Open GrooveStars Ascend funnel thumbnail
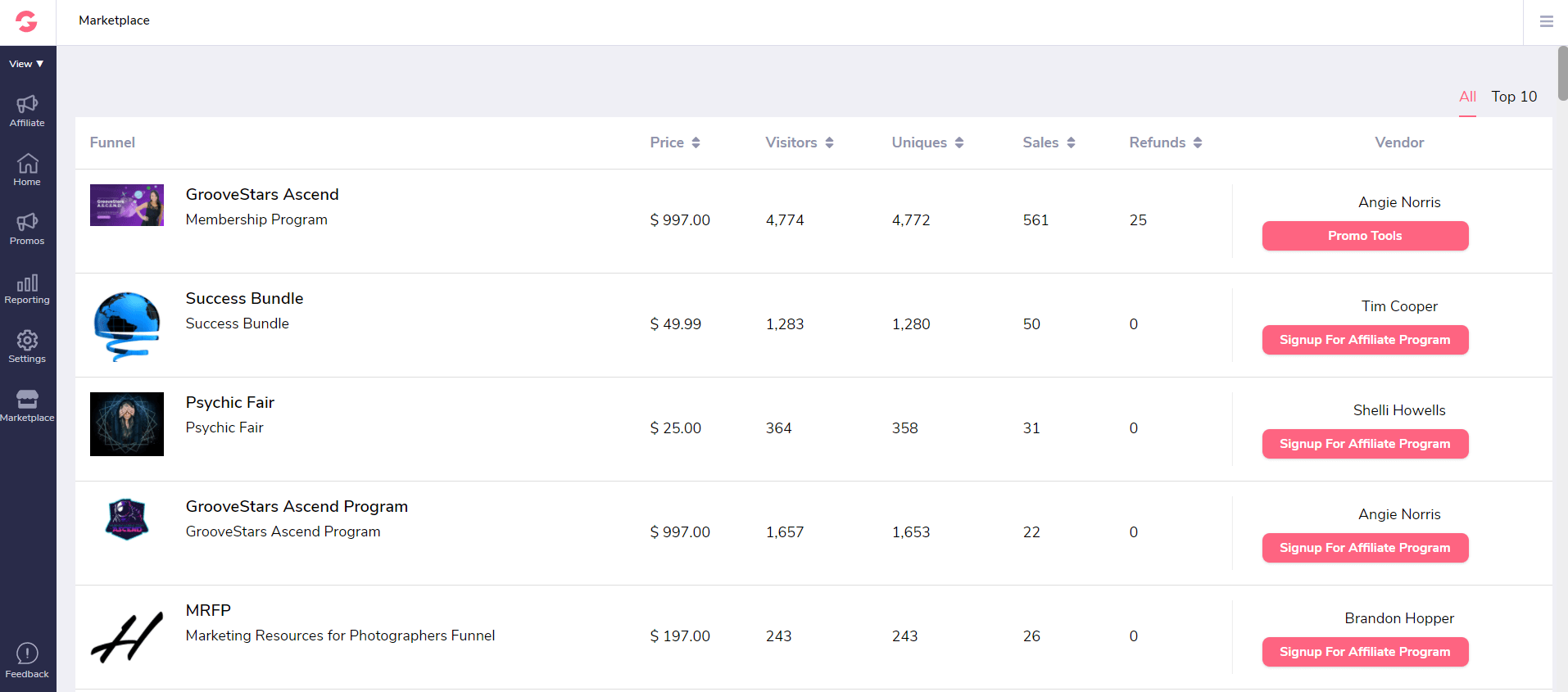This screenshot has width=1568, height=692. coord(127,205)
